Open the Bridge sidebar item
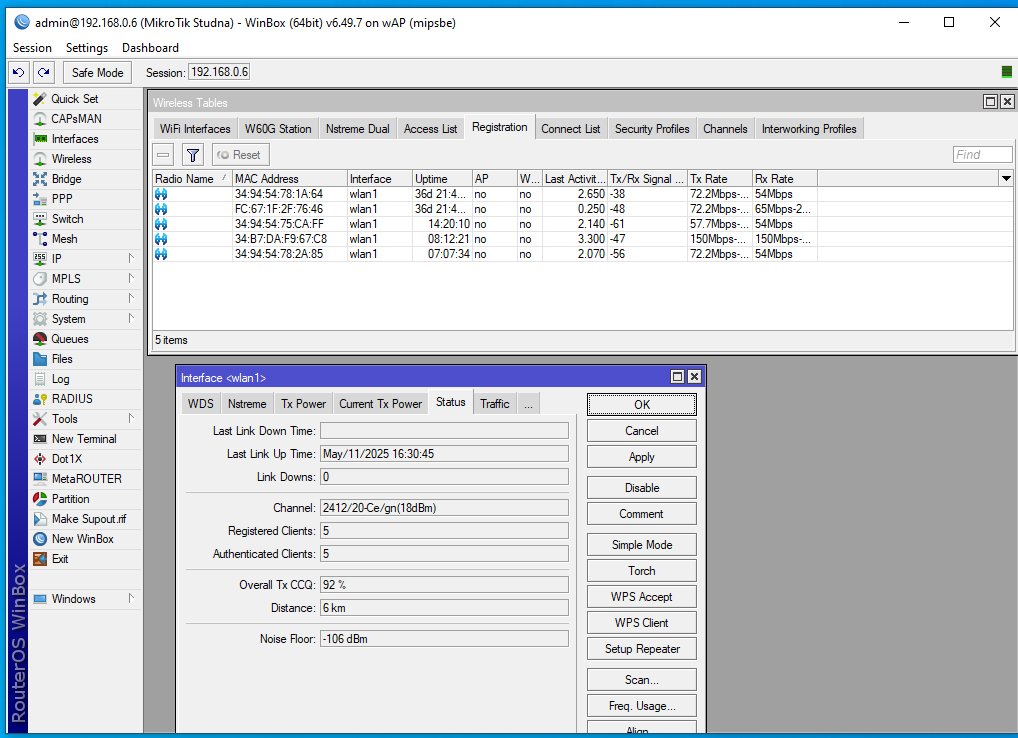This screenshot has height=738, width=1018. click(85, 178)
